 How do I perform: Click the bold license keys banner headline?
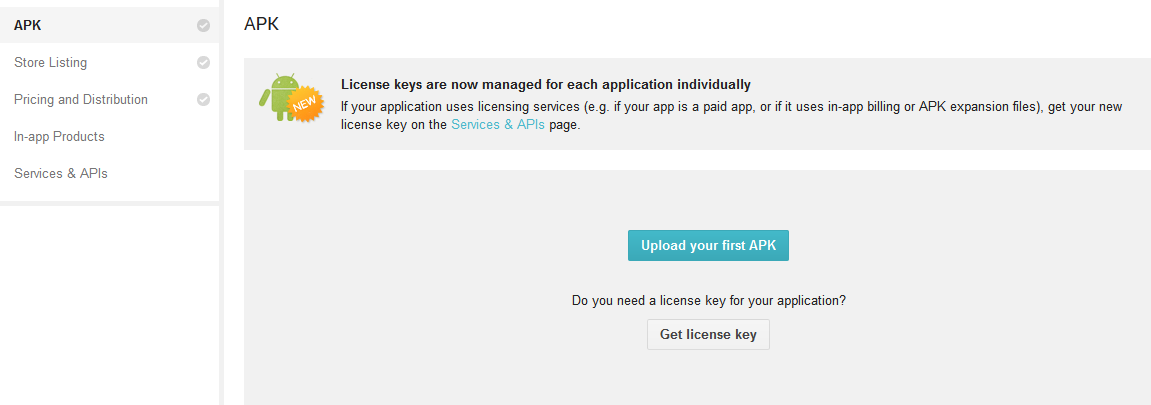click(x=545, y=85)
